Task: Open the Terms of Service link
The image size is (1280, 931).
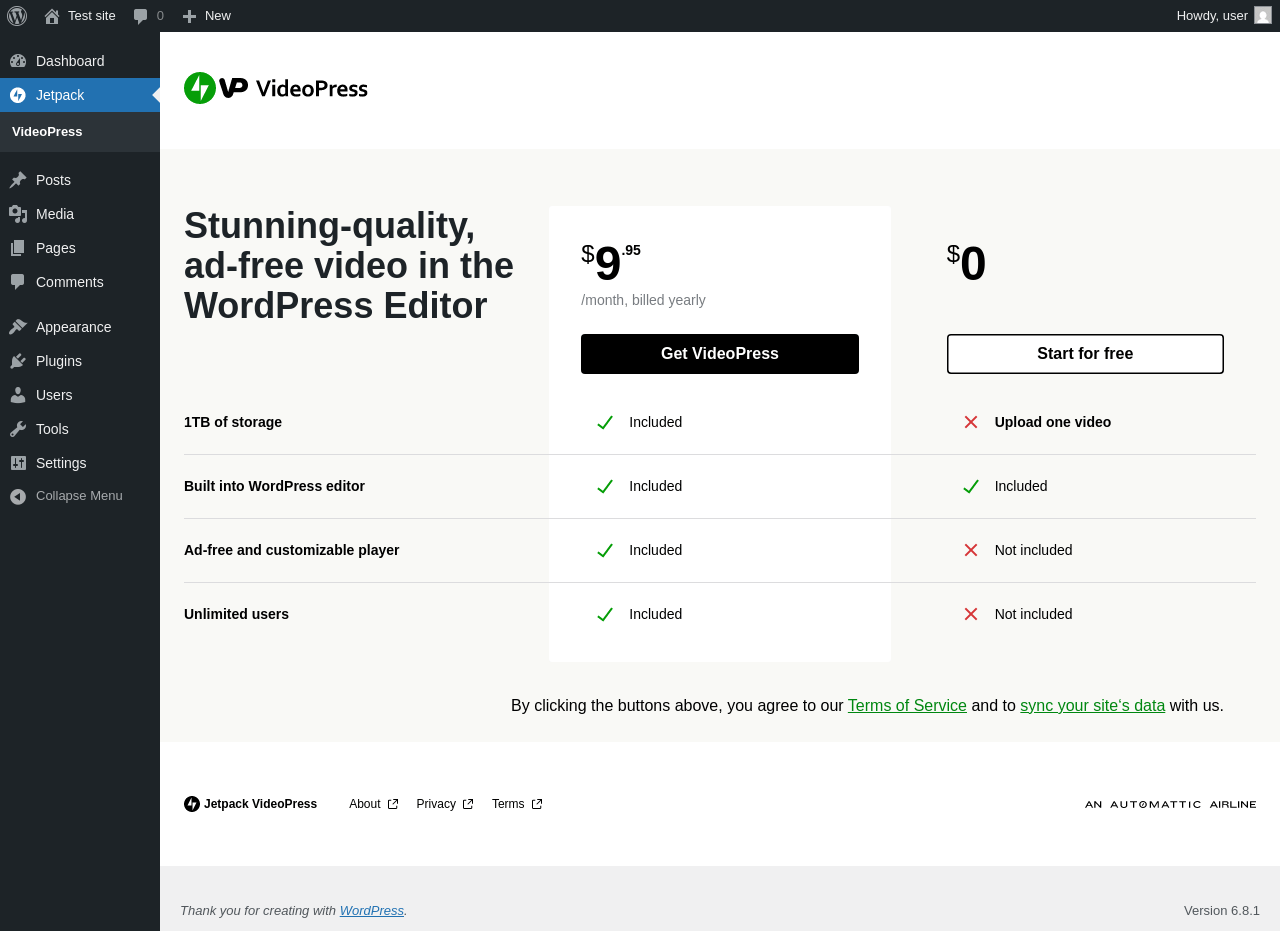Action: [907, 706]
